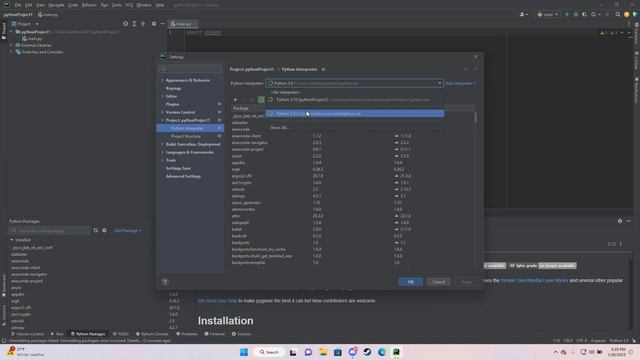Expand Editor settings category
Image resolution: width=640 pixels, height=360 pixels.
tap(162, 96)
